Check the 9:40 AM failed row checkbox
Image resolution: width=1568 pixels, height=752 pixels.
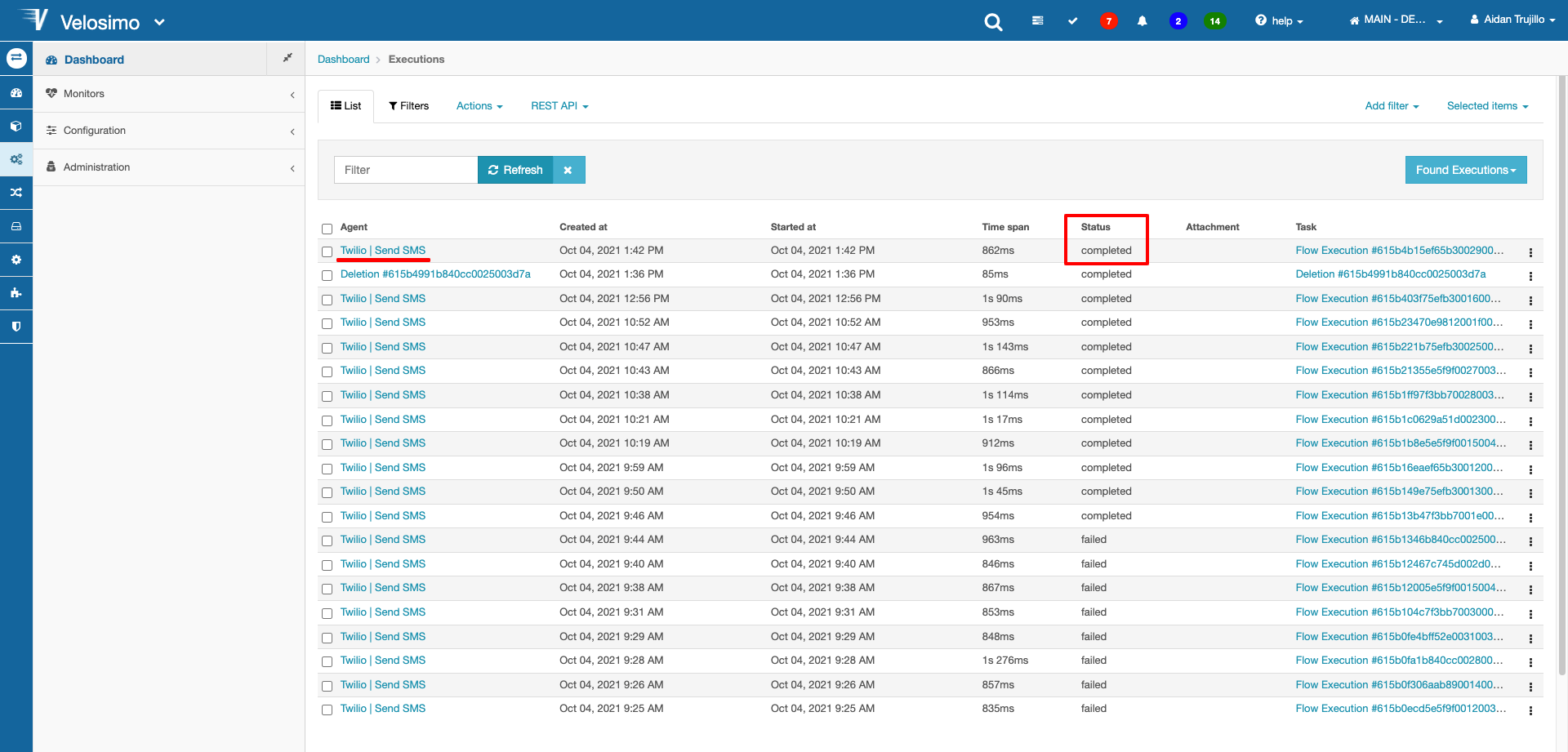pos(327,565)
